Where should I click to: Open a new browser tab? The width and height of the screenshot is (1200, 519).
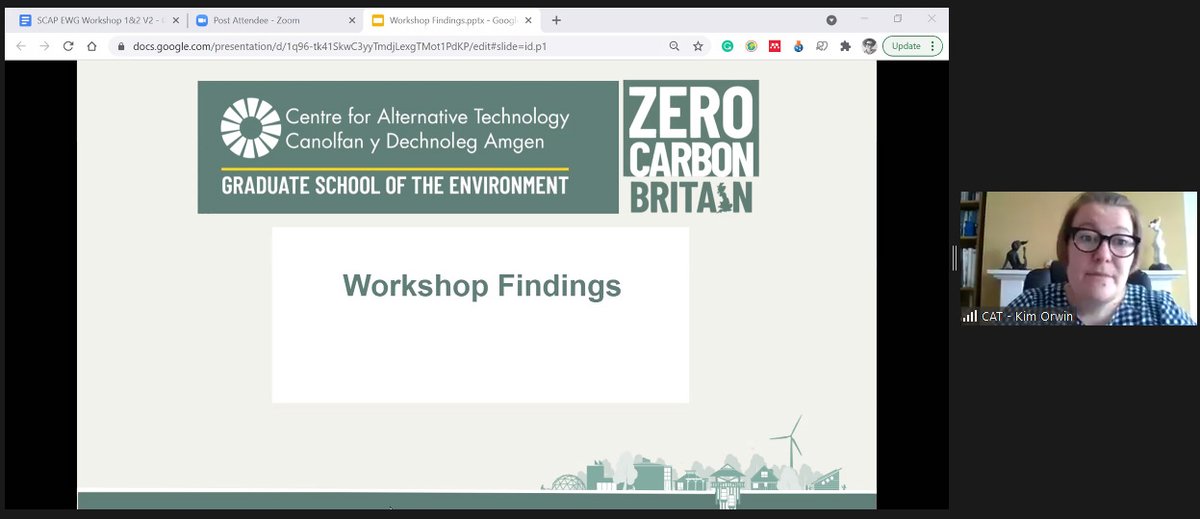pyautogui.click(x=556, y=20)
